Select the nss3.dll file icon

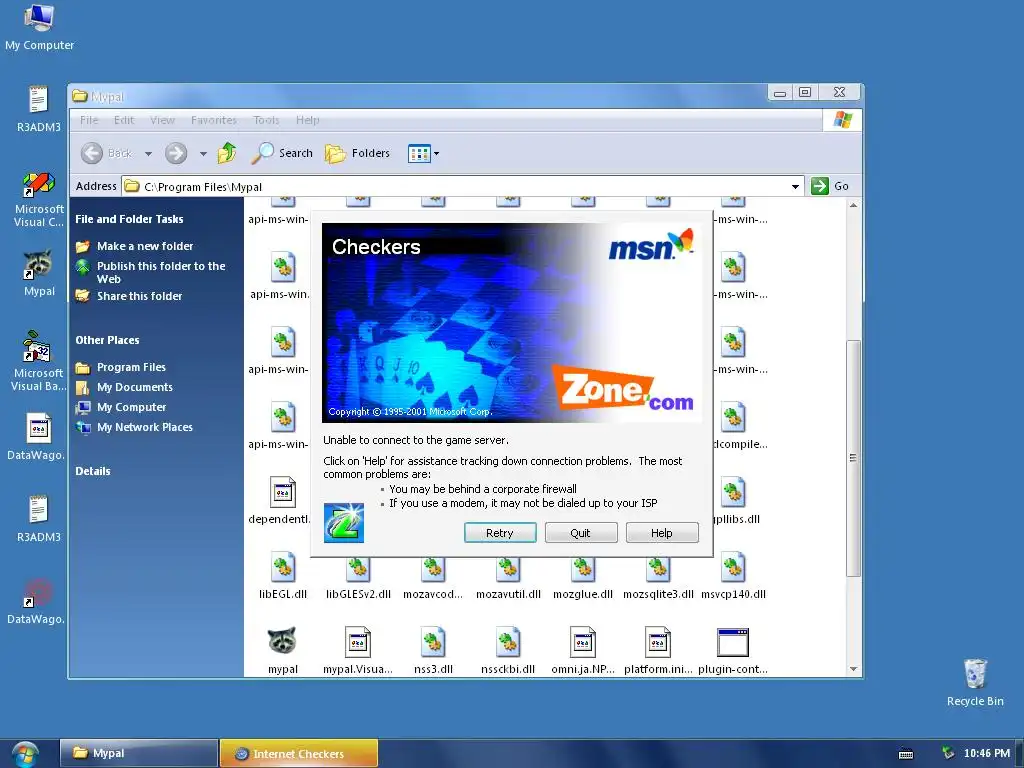433,643
